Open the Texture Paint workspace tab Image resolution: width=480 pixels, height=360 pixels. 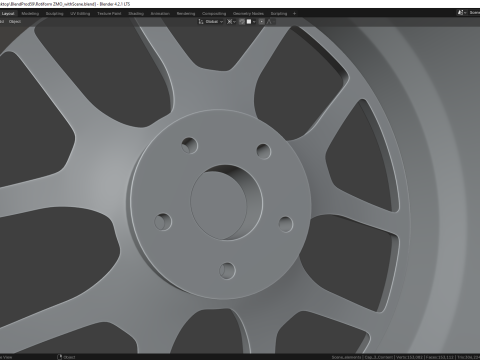[x=109, y=14]
